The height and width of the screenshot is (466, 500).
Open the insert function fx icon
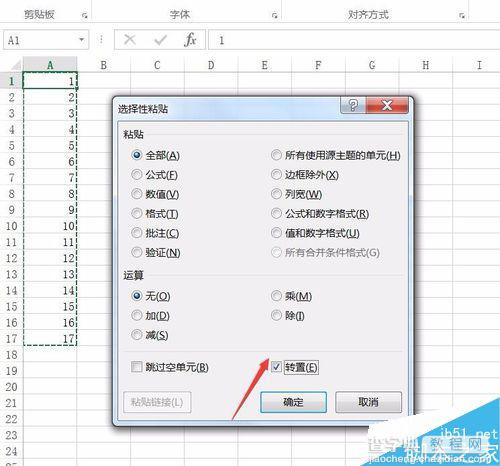pyautogui.click(x=190, y=40)
